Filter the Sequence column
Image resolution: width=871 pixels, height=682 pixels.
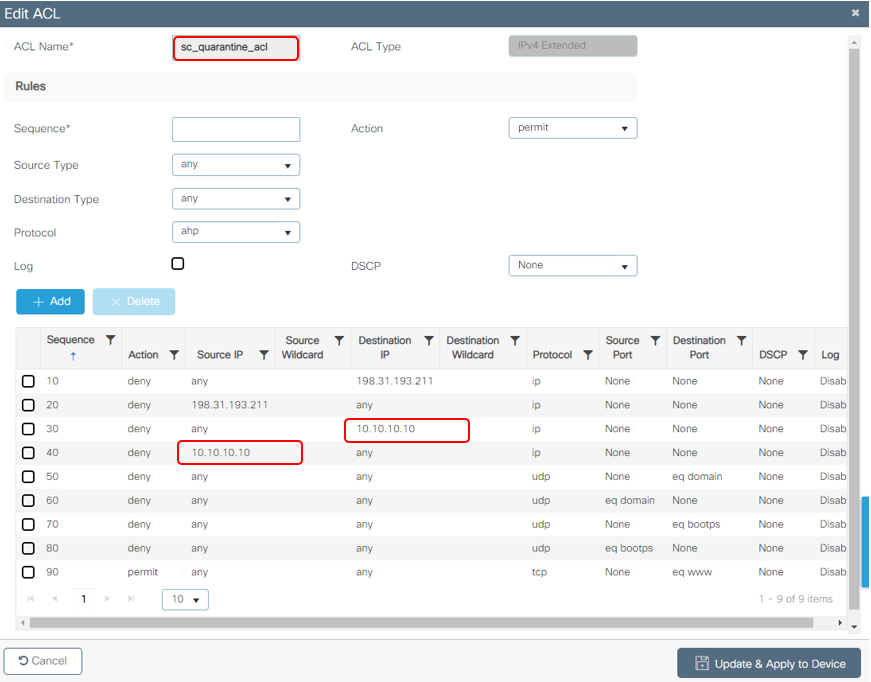coord(111,340)
